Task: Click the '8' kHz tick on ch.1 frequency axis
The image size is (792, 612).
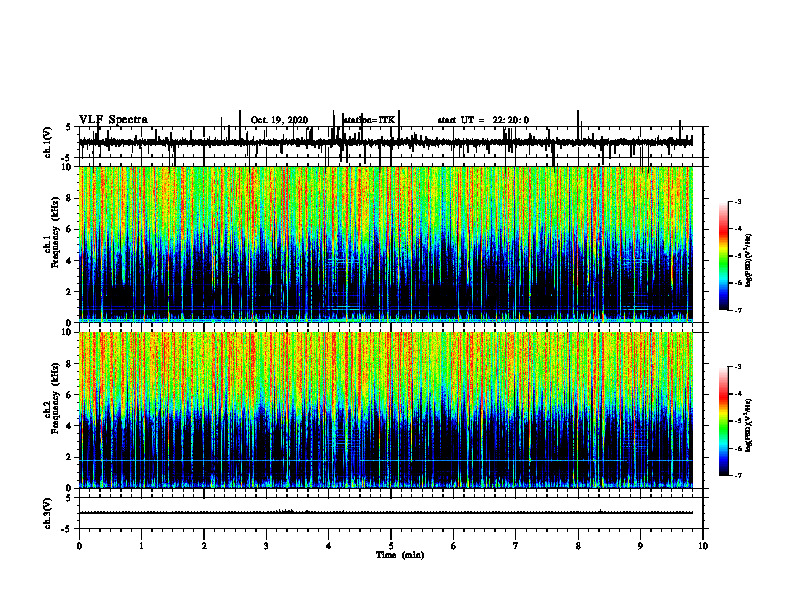Action: coord(70,198)
